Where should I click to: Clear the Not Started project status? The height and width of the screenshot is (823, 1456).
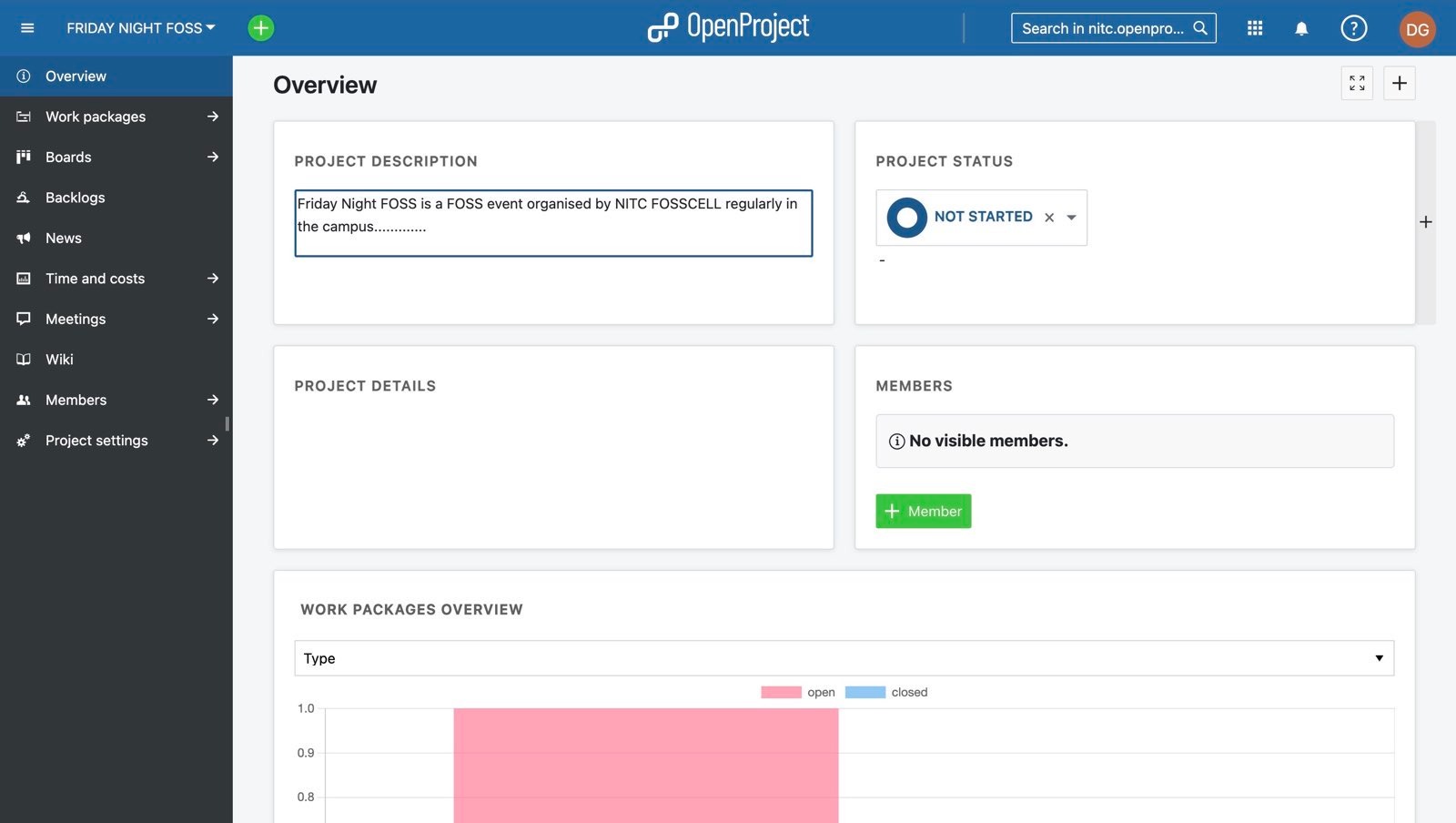click(1049, 218)
